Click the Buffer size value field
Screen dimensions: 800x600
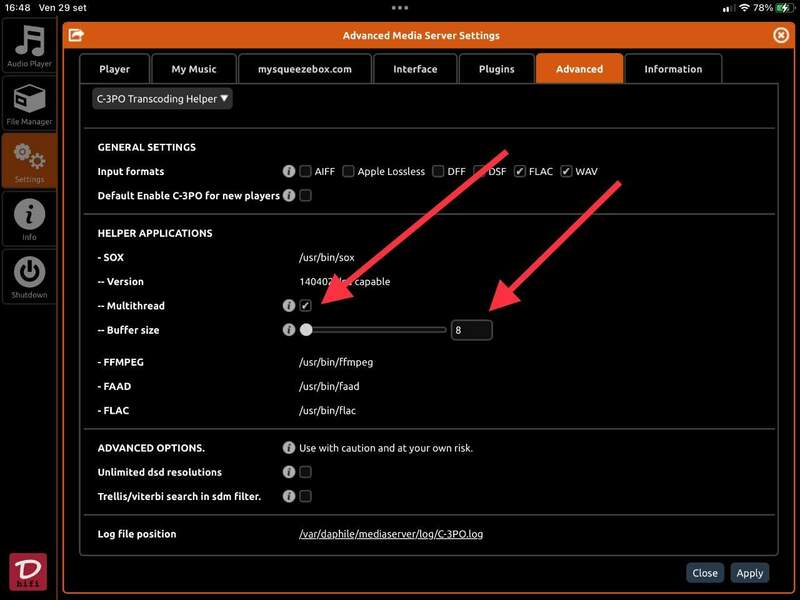[471, 330]
